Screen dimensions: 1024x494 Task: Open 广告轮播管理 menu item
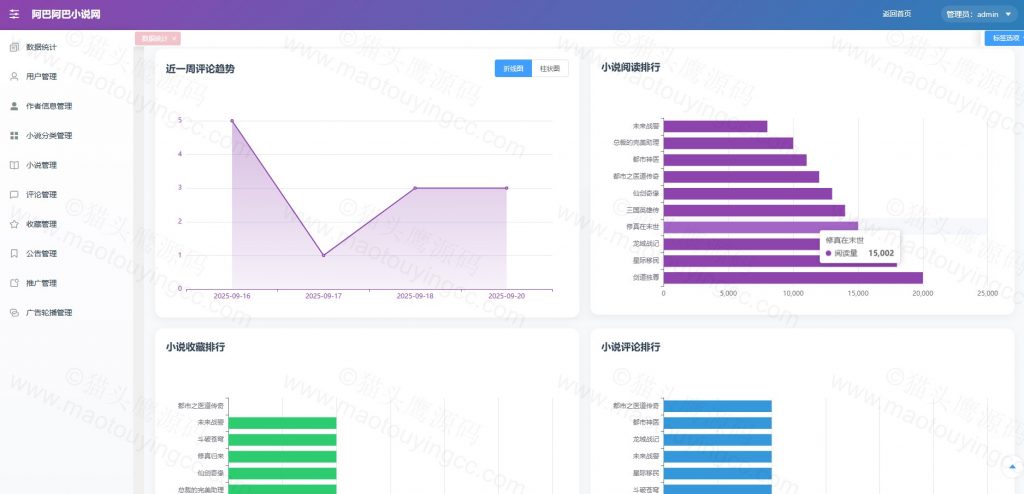click(67, 312)
